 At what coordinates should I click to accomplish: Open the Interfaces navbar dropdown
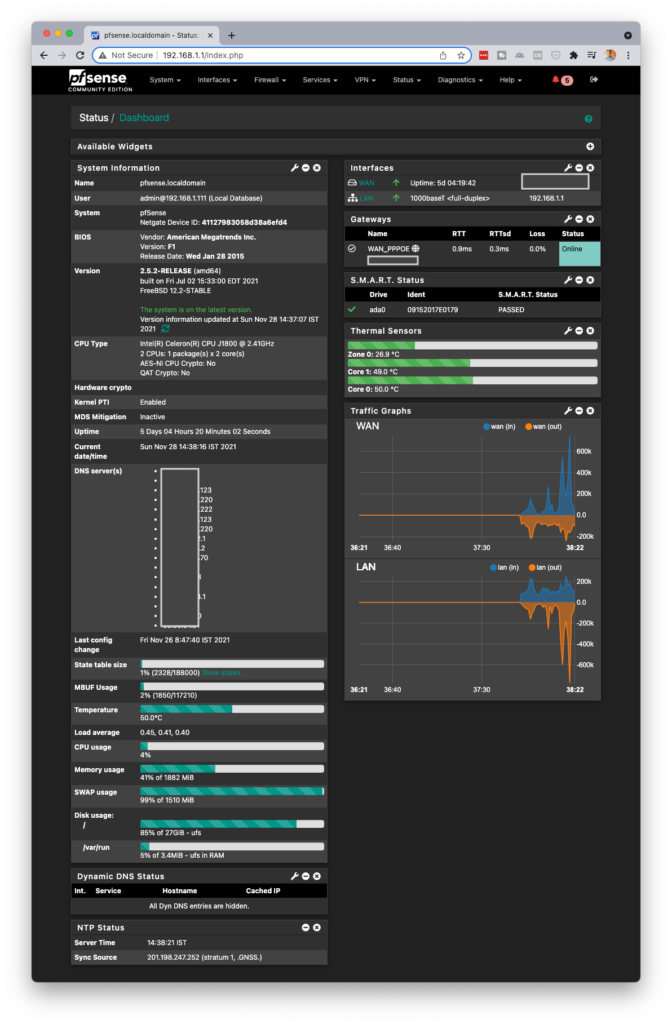click(217, 80)
